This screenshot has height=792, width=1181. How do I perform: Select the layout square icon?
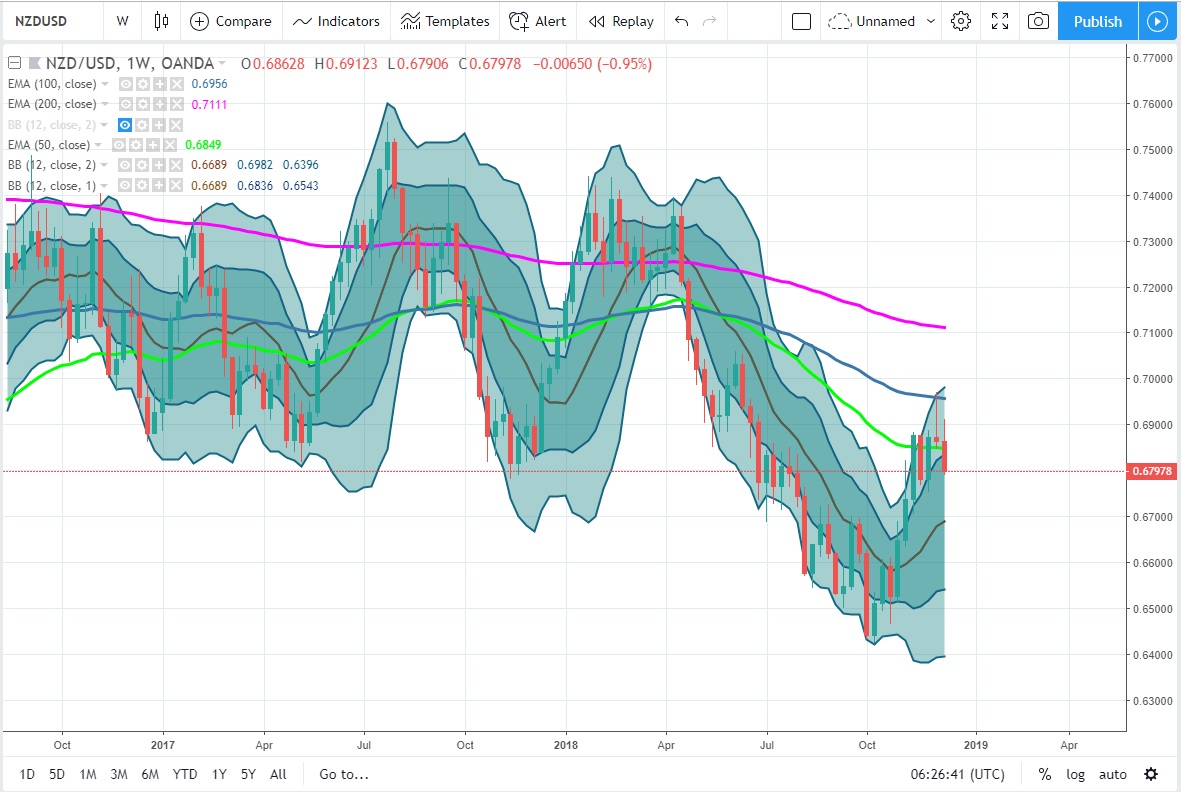(x=800, y=21)
